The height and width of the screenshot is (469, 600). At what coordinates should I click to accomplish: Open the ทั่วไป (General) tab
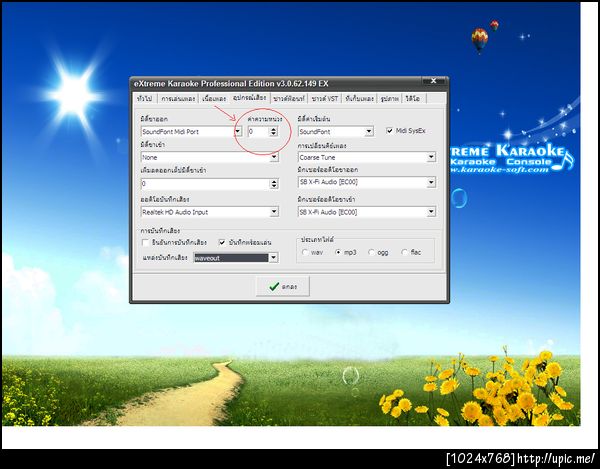pyautogui.click(x=145, y=99)
